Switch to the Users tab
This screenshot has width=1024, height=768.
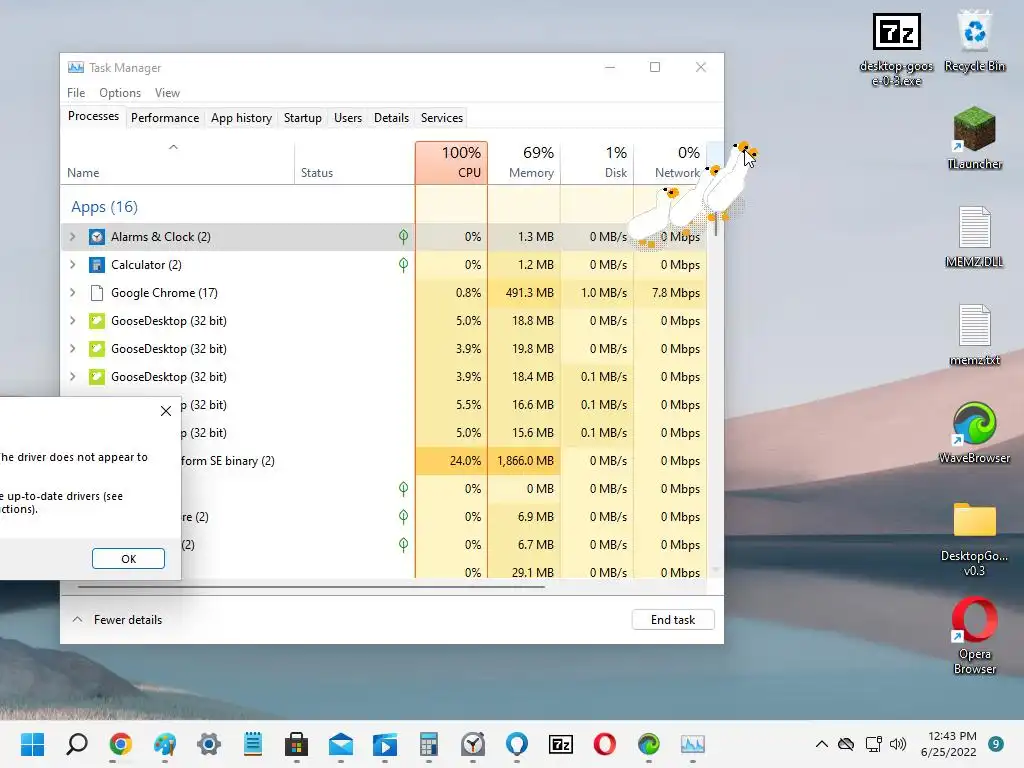(347, 118)
